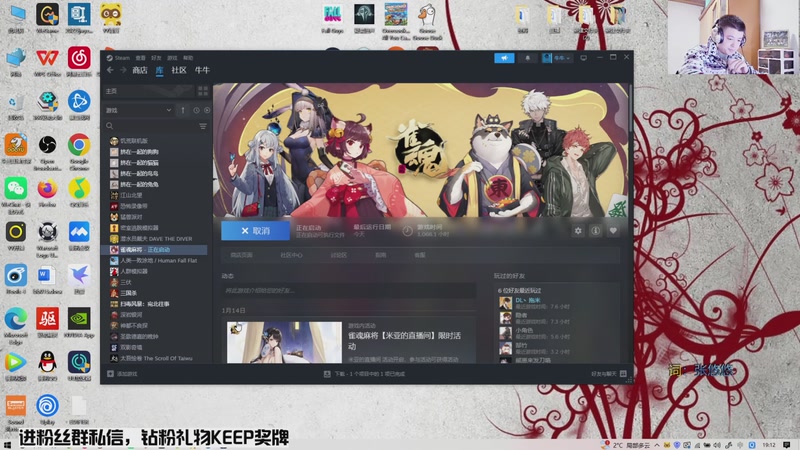Open QQ penguin desktop icon

pos(47,366)
